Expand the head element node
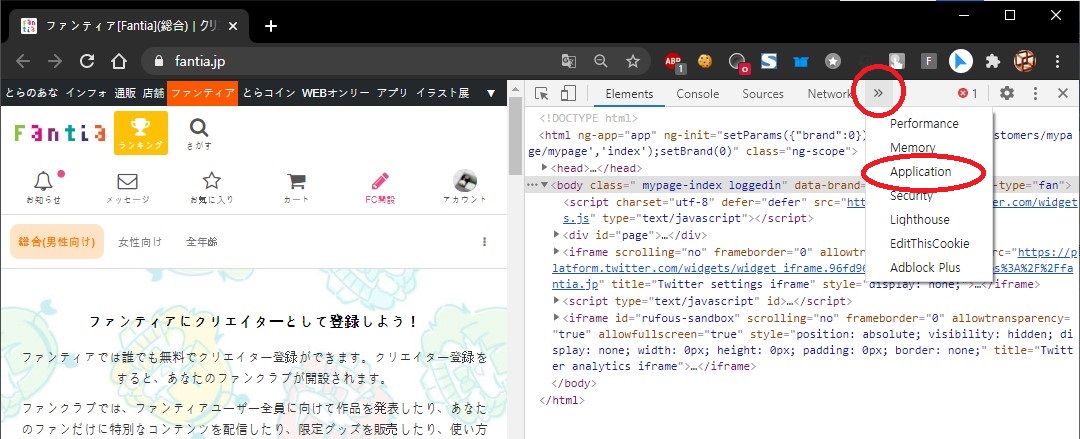 (545, 167)
